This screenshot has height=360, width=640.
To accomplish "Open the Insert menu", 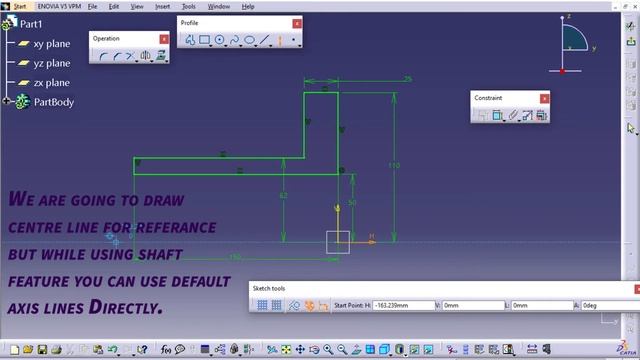I will coord(162,7).
